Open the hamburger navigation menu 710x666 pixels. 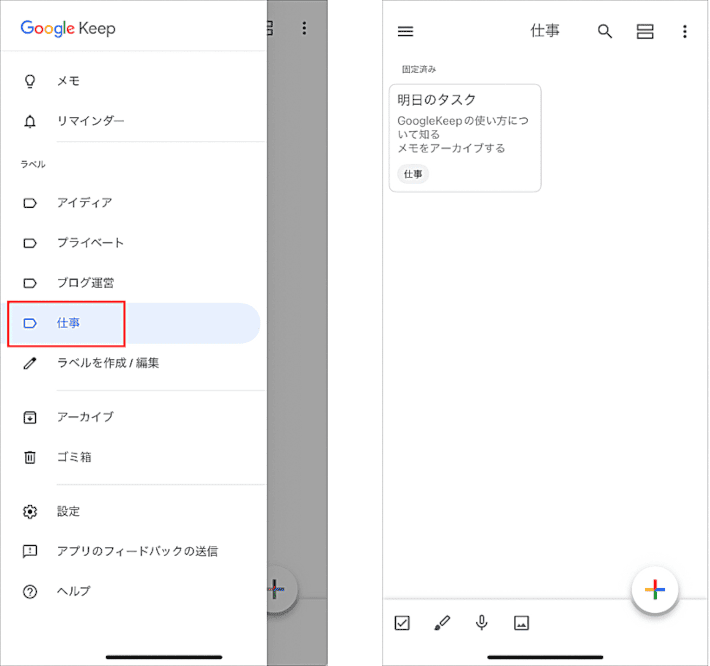pyautogui.click(x=405, y=31)
